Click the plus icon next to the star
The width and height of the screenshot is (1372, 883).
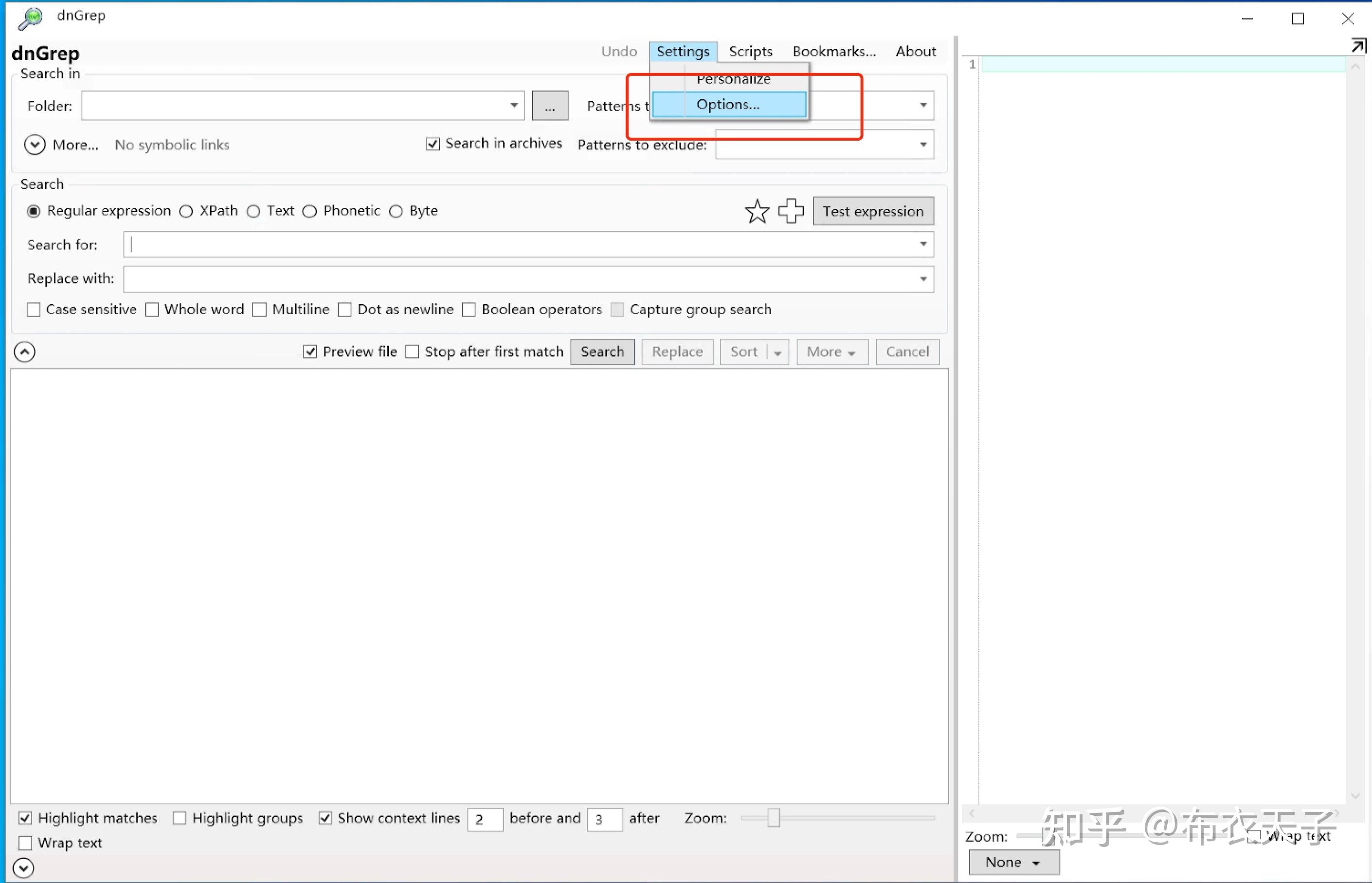(x=791, y=211)
